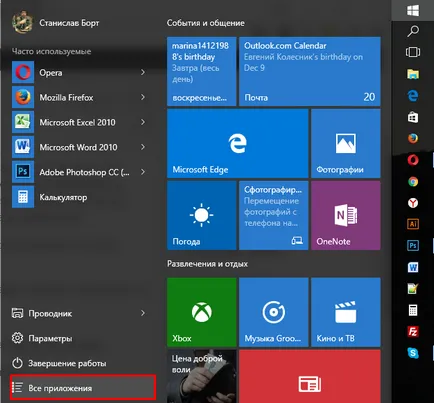Open Windows Store from taskbar

tap(413, 117)
